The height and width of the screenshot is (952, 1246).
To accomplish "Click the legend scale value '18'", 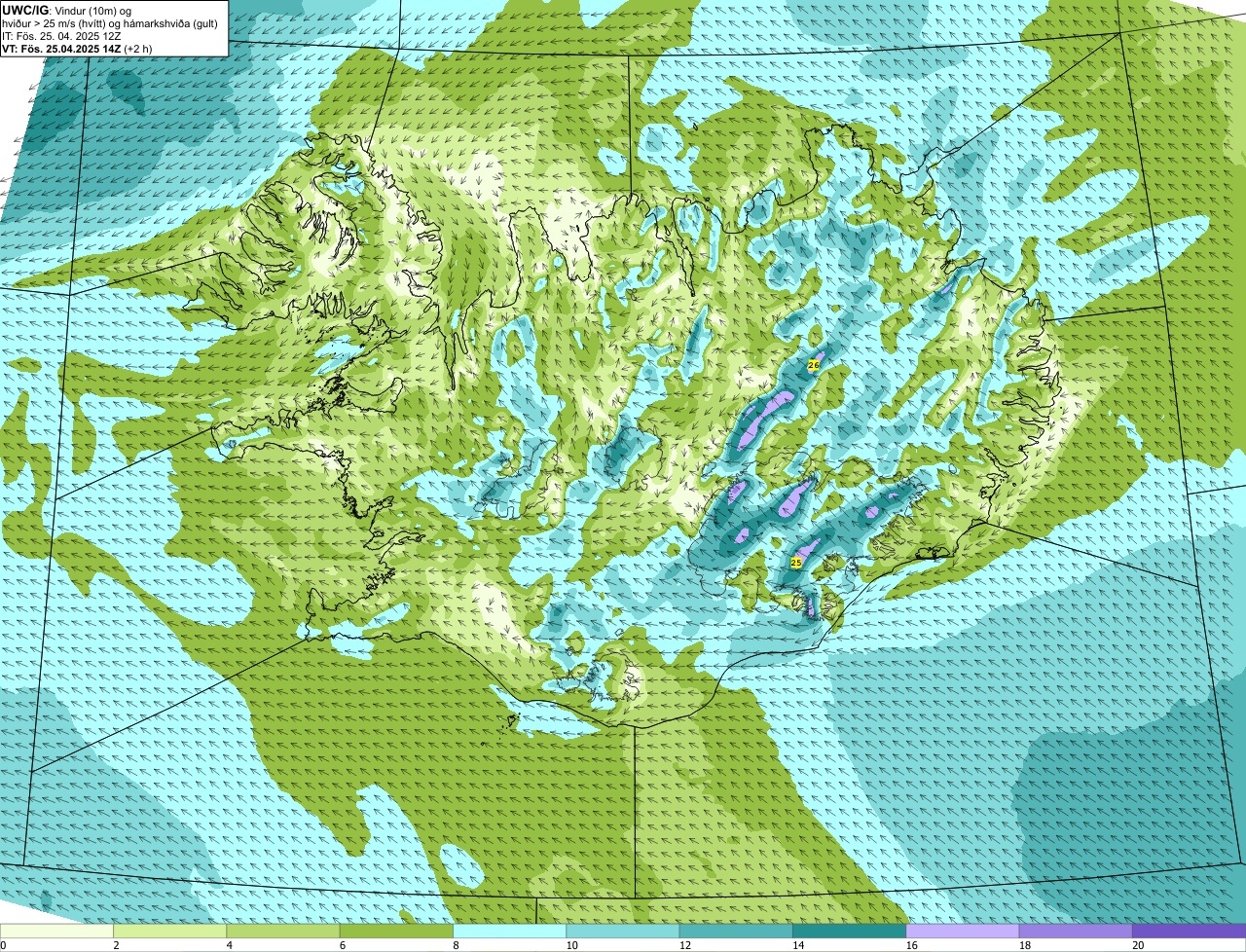I will (1024, 945).
